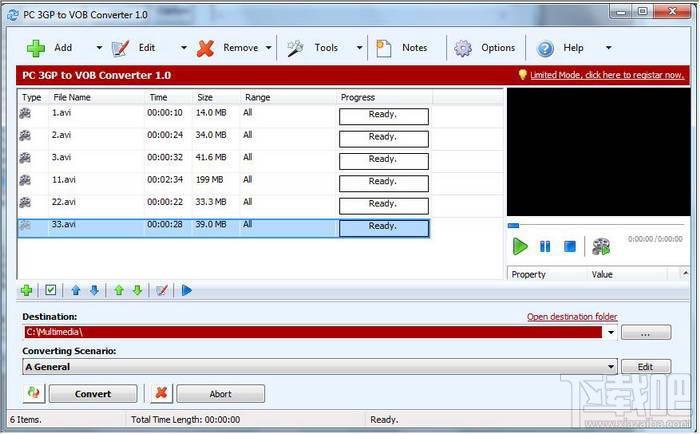Expand the Remove dropdown arrow

(268, 48)
